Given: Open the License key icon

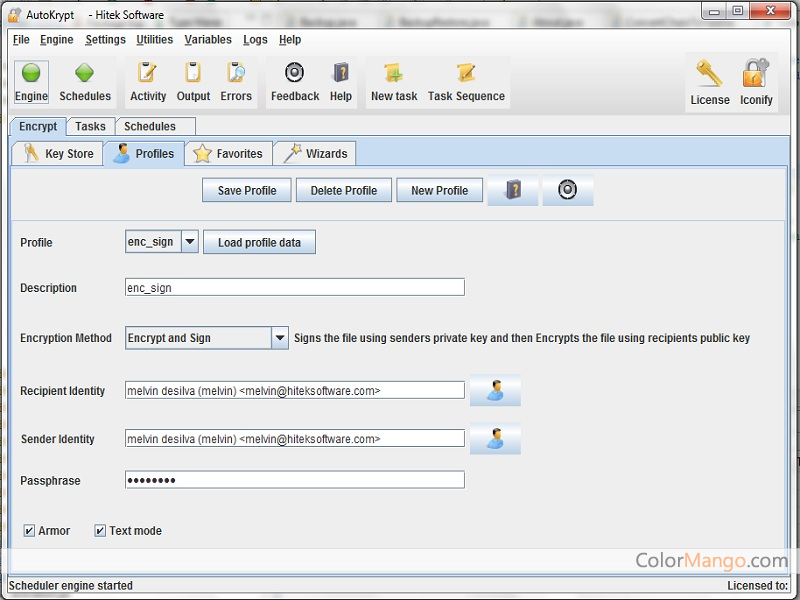Looking at the screenshot, I should [710, 82].
